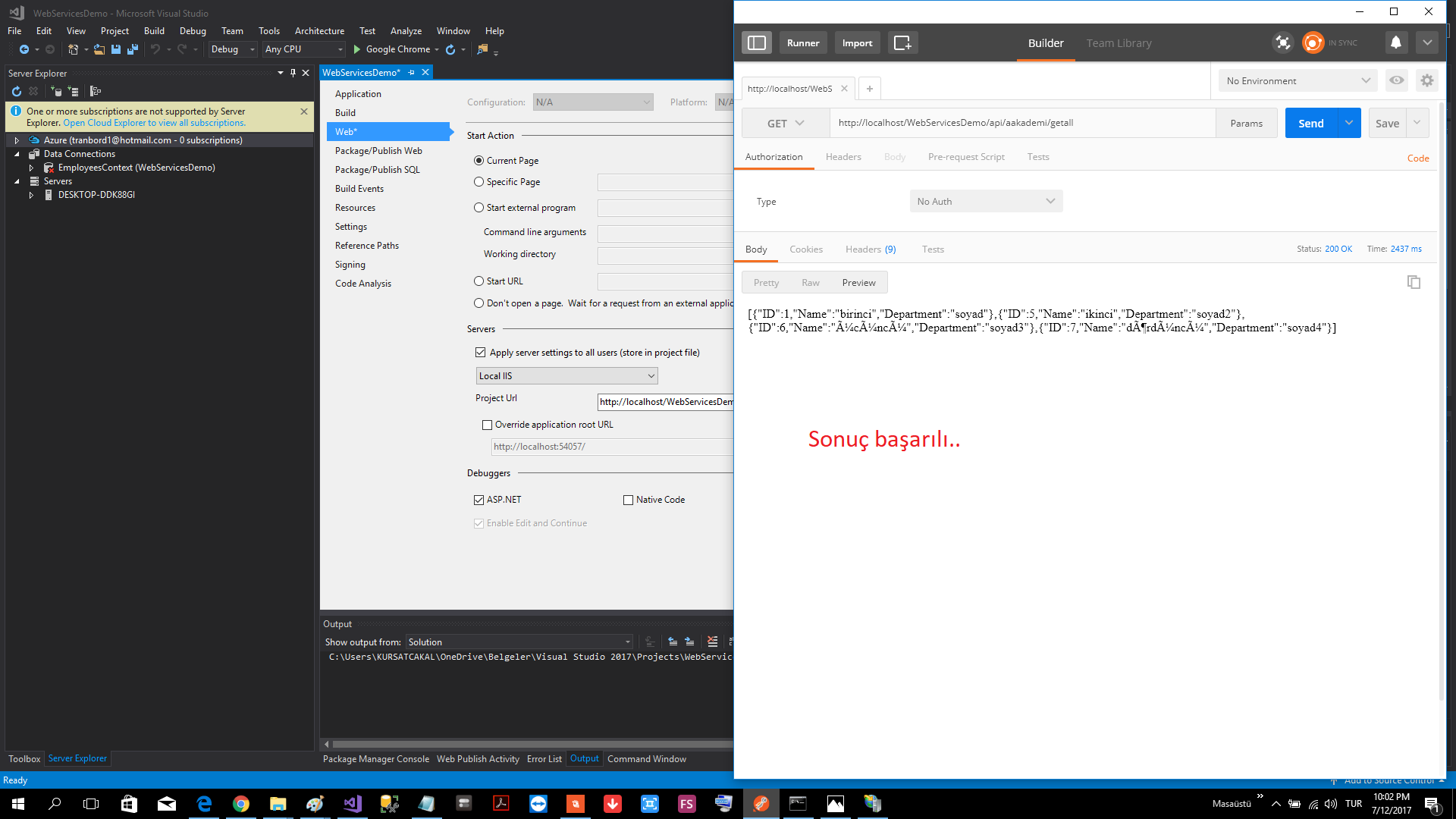Open a new Postman window
The width and height of the screenshot is (1456, 819).
(x=902, y=43)
